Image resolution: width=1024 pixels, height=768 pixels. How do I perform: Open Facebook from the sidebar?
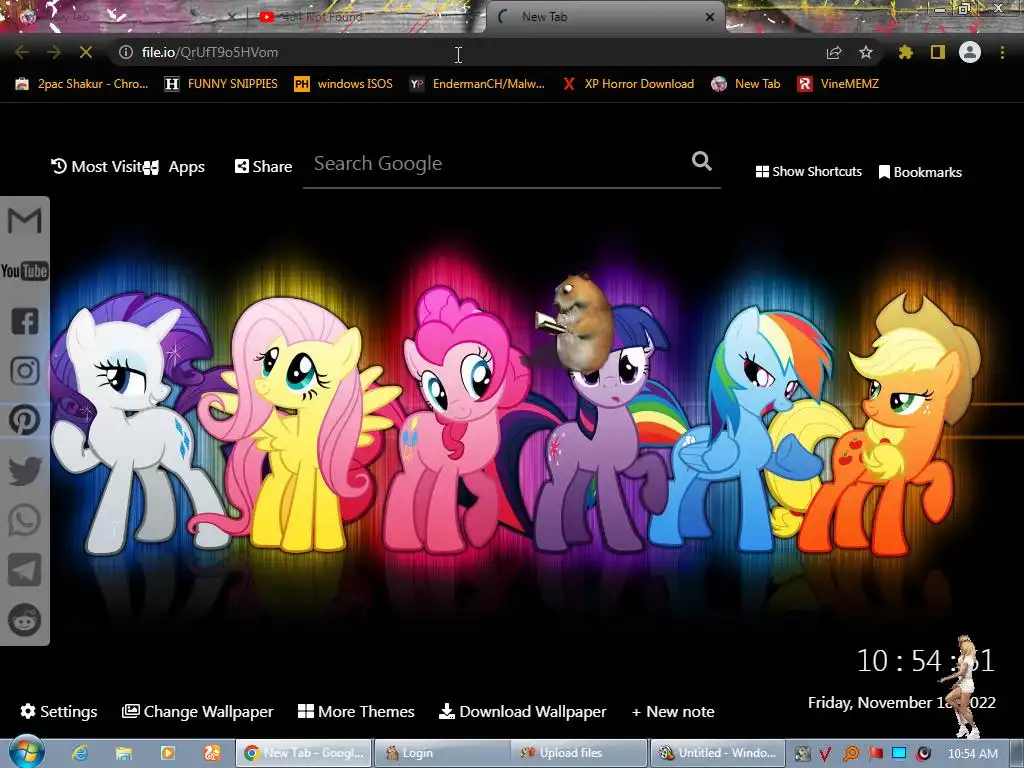[24, 321]
